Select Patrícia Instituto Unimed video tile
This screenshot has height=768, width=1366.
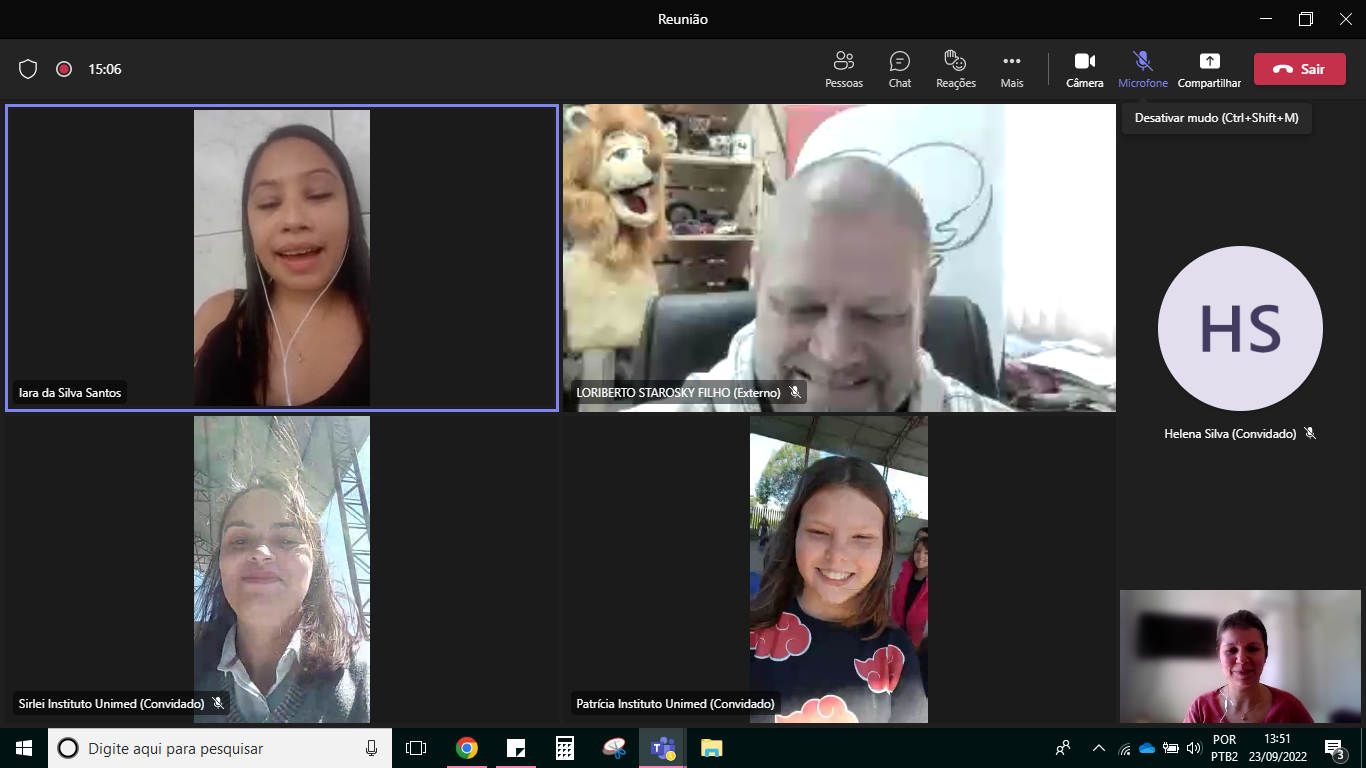pos(839,569)
